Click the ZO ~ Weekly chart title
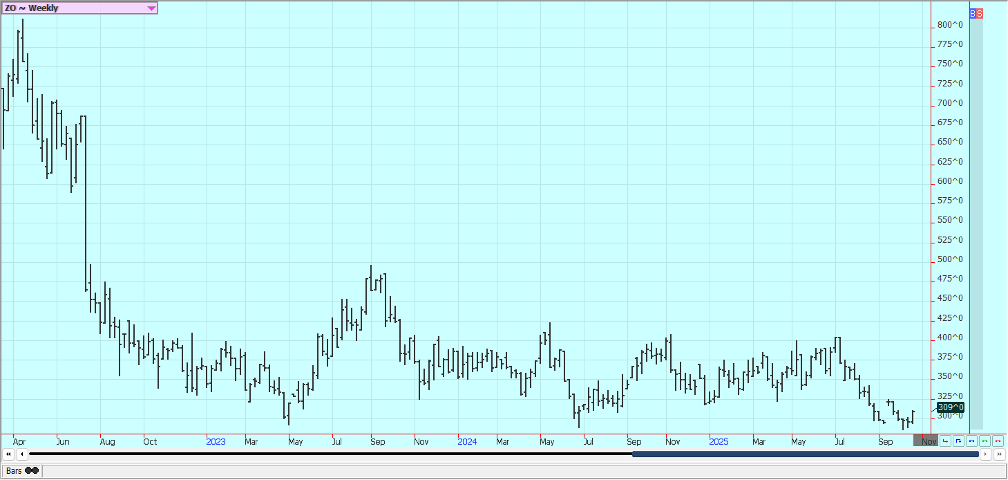The width and height of the screenshot is (1008, 480). pos(32,8)
